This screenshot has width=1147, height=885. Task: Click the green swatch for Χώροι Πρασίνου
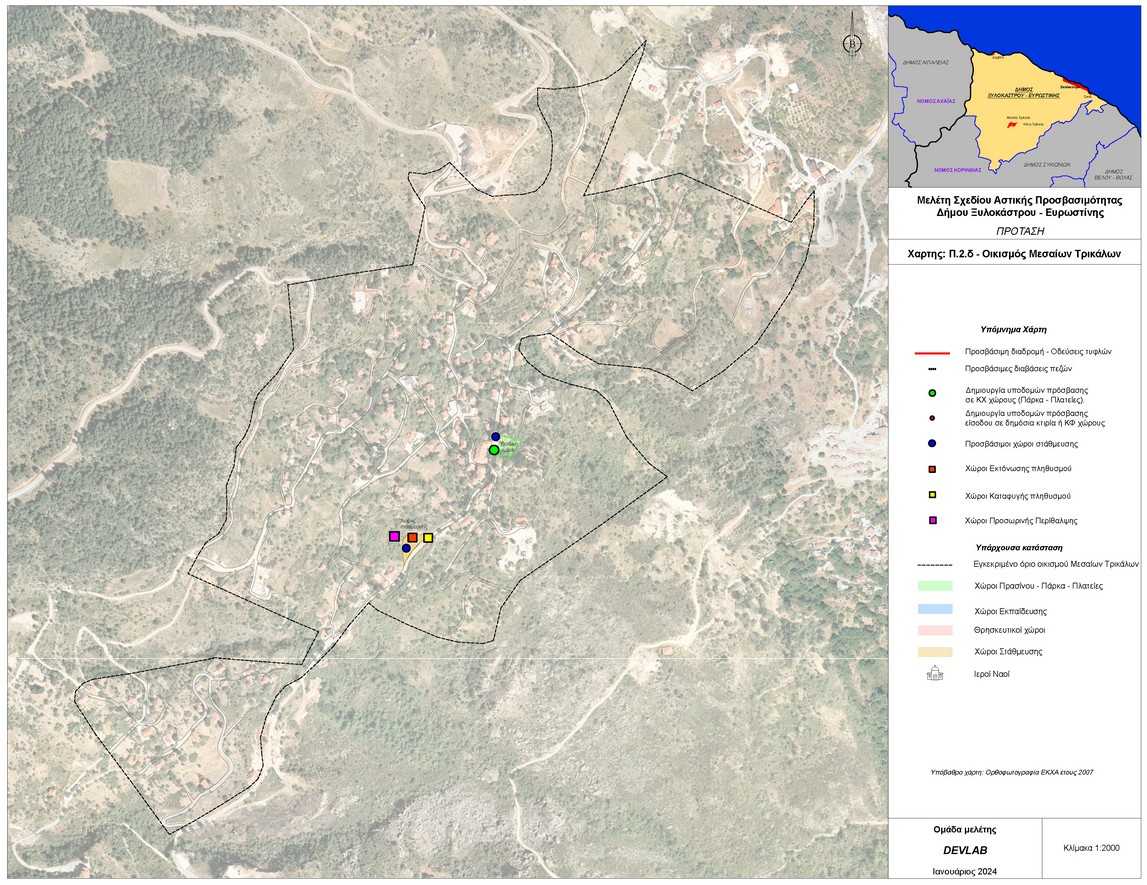click(934, 586)
